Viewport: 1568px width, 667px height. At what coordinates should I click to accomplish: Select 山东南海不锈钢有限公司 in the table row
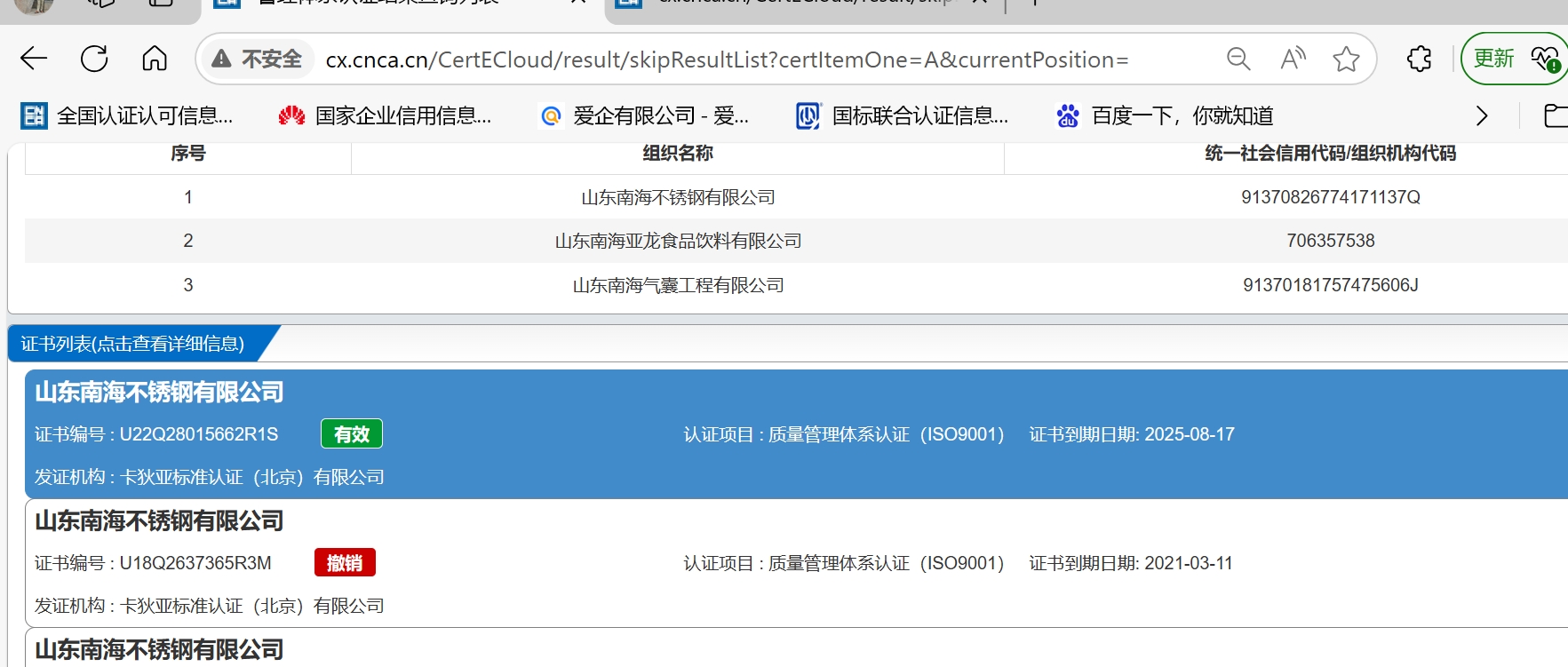(x=678, y=197)
